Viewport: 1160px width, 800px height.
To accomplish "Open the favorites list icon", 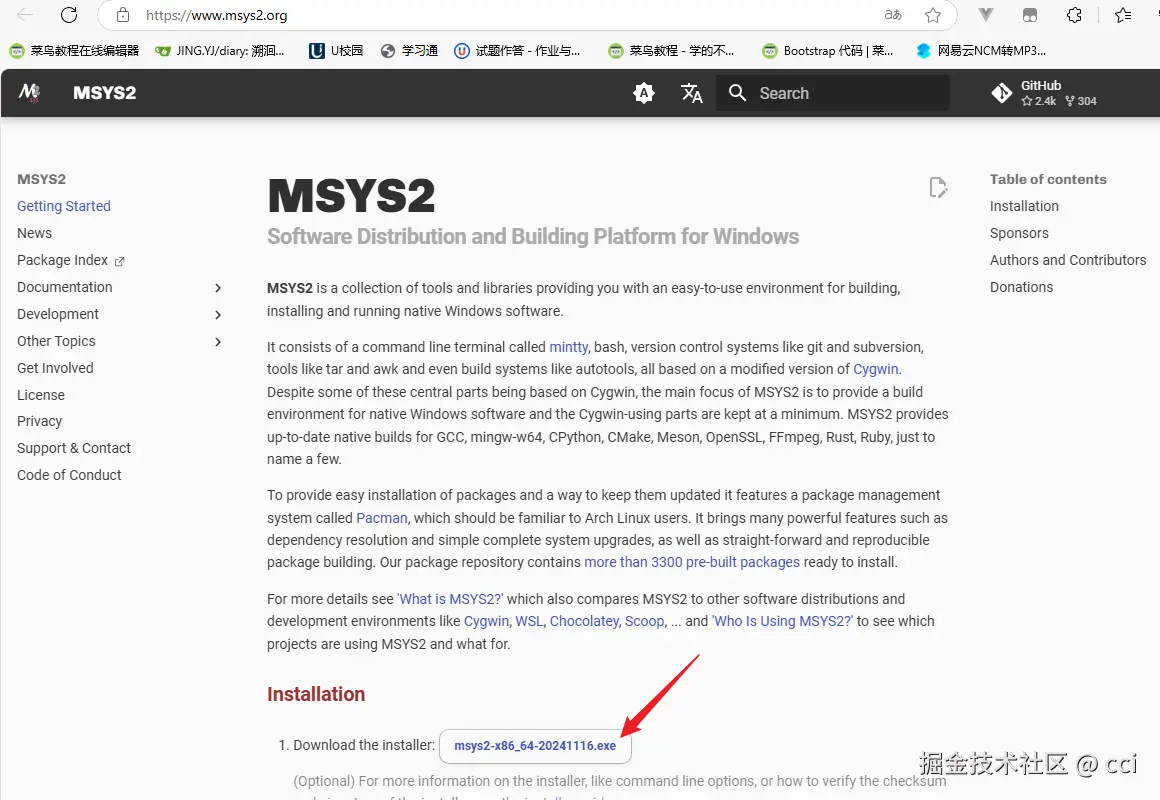I will click(x=1123, y=15).
